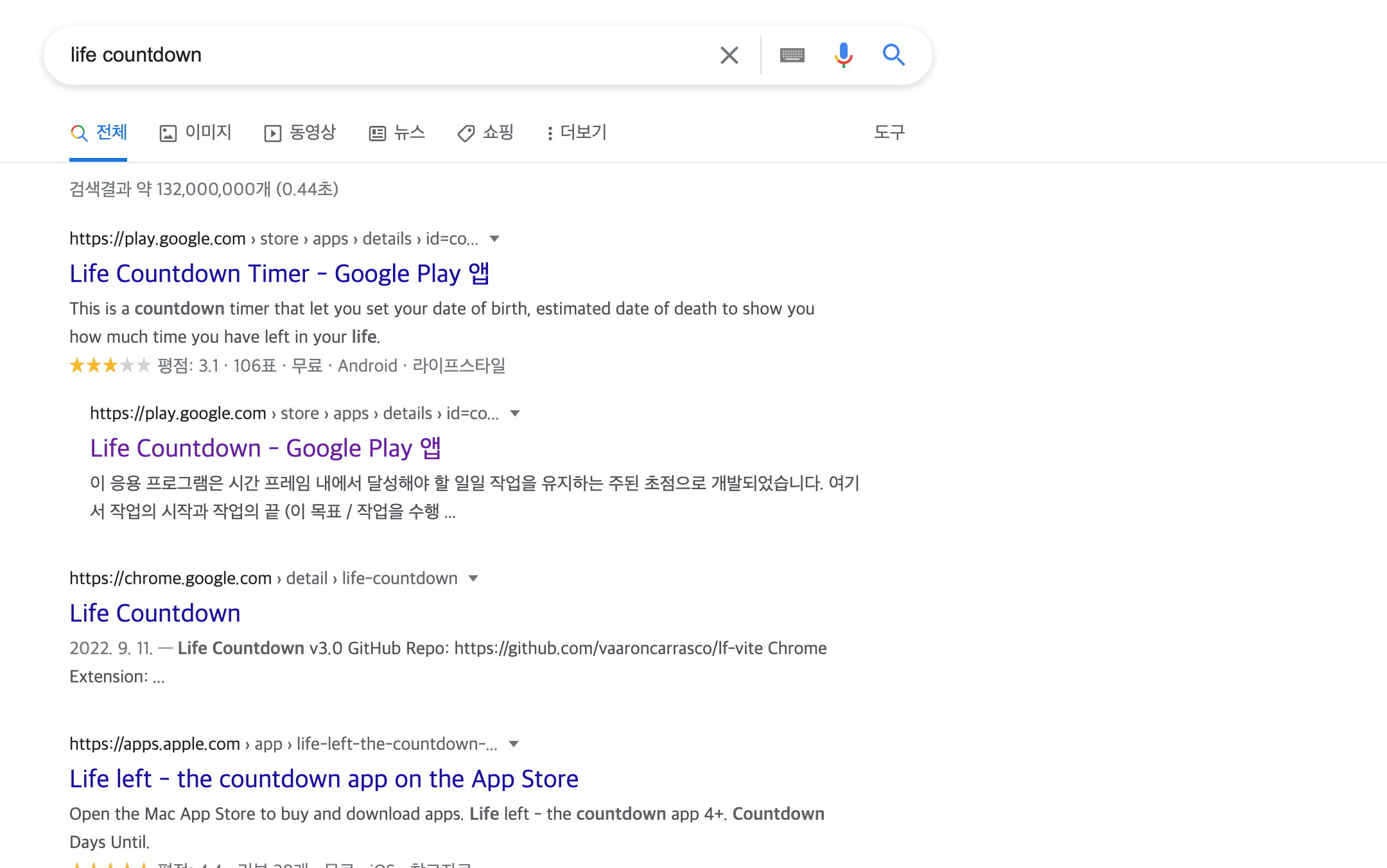Open the 뉴스 news tab

click(397, 132)
